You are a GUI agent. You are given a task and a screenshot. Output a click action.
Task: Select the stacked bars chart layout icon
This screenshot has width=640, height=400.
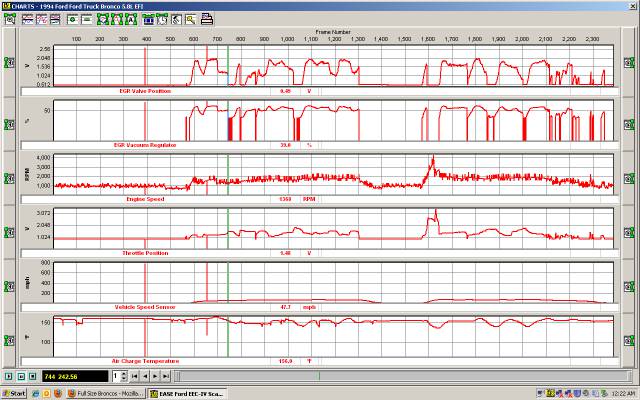click(55, 19)
